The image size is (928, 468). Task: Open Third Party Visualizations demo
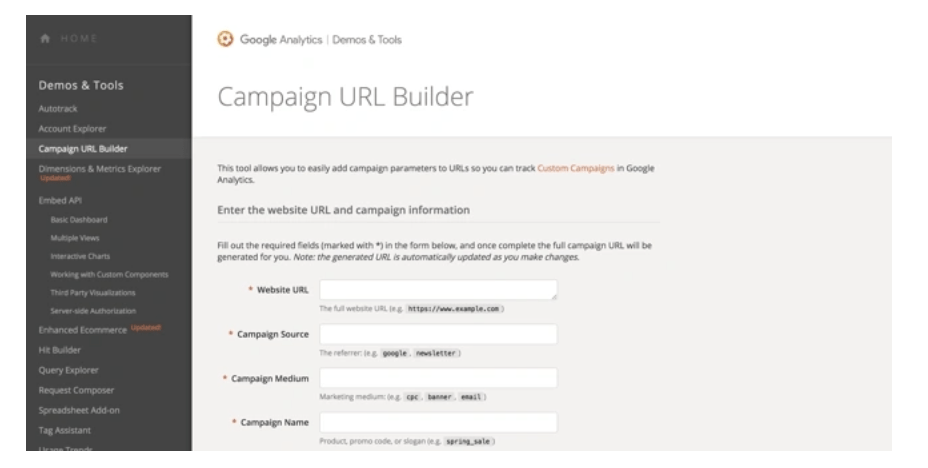(x=93, y=293)
